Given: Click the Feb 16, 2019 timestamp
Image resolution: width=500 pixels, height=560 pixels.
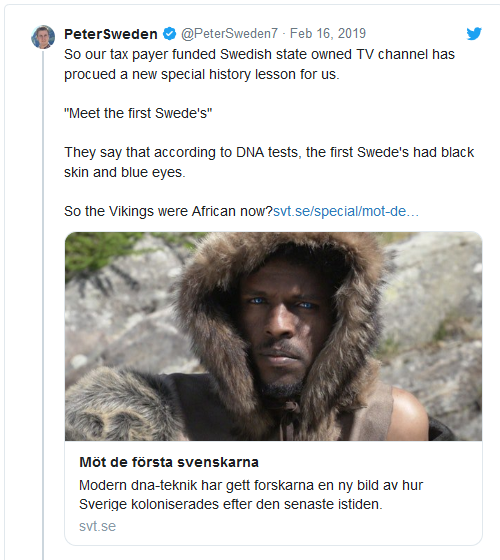Looking at the screenshot, I should tap(328, 34).
